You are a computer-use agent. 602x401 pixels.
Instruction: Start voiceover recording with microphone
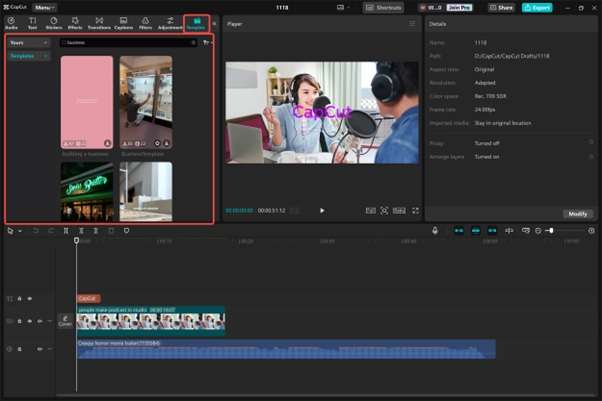pyautogui.click(x=435, y=230)
